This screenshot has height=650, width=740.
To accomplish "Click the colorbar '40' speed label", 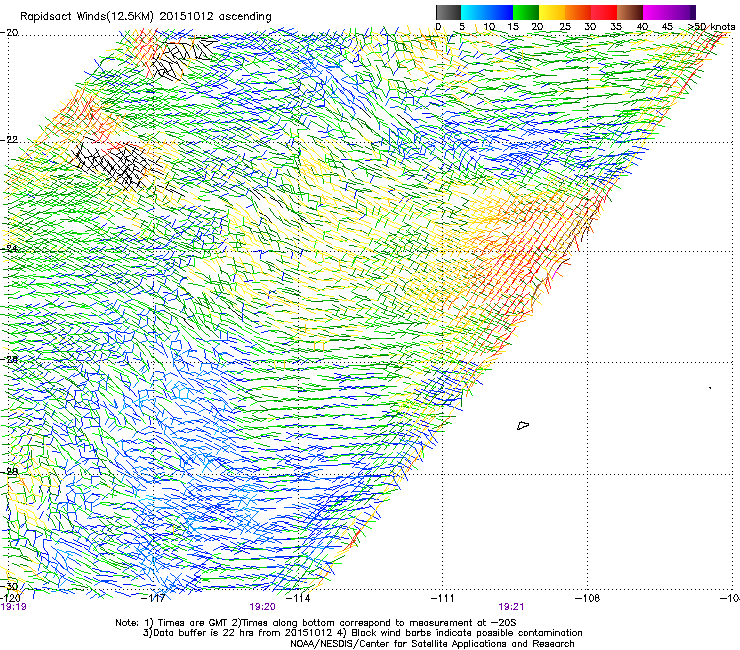I will tap(642, 27).
